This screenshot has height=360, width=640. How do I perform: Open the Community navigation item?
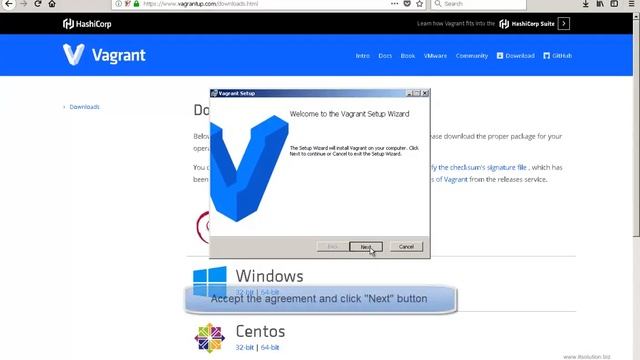click(x=472, y=56)
